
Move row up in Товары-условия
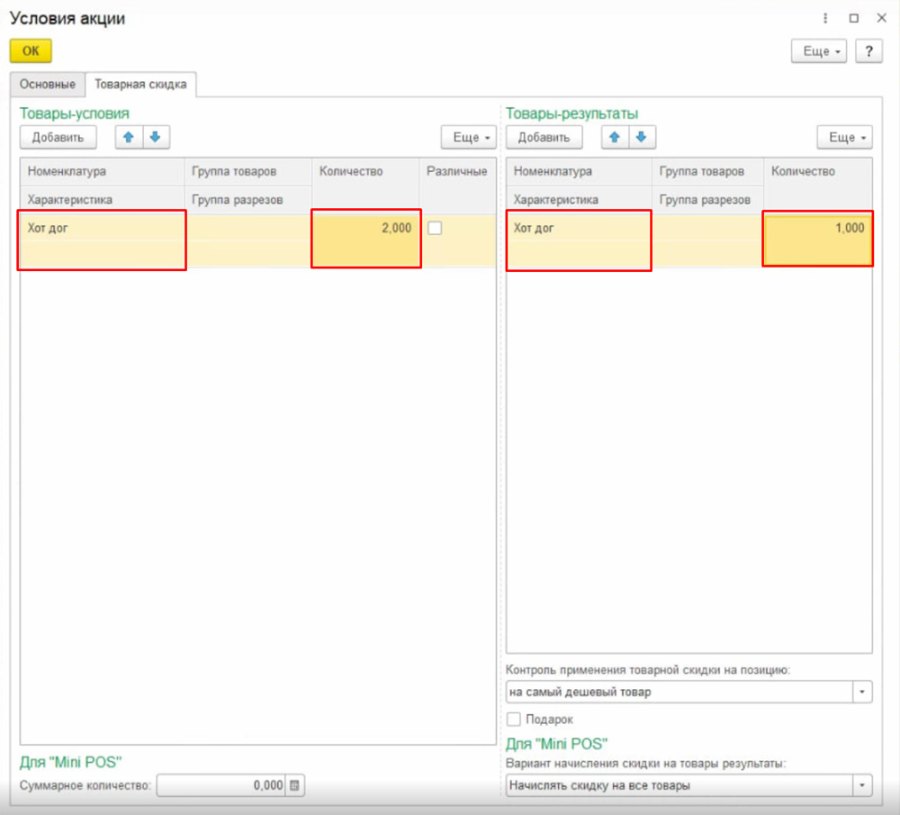tap(129, 137)
